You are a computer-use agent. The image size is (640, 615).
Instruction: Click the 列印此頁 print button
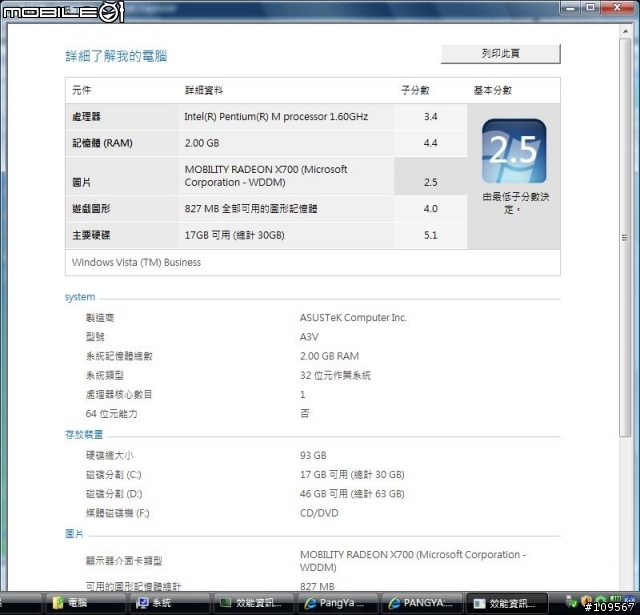click(500, 54)
